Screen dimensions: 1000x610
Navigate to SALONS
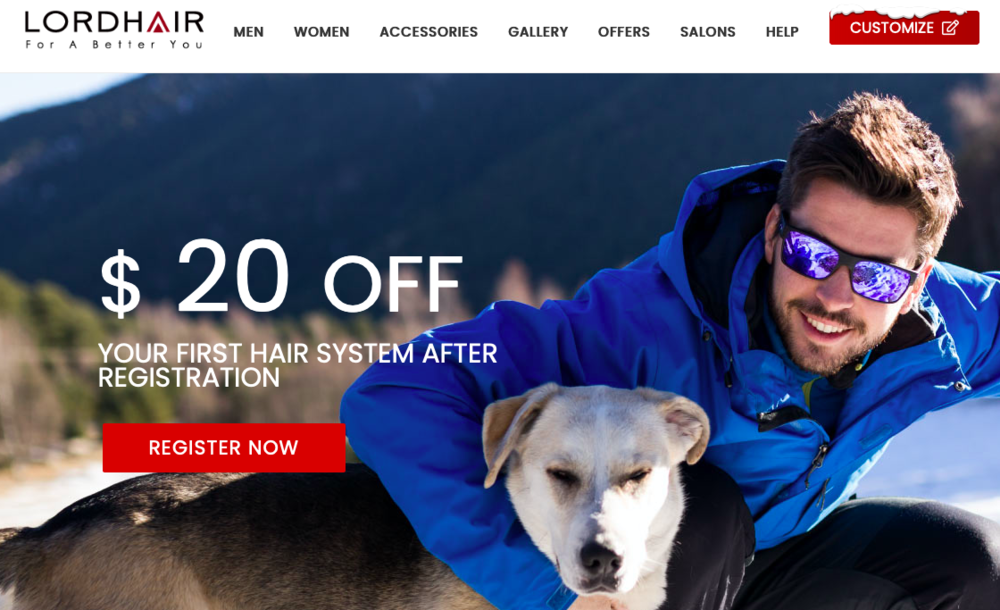tap(707, 32)
